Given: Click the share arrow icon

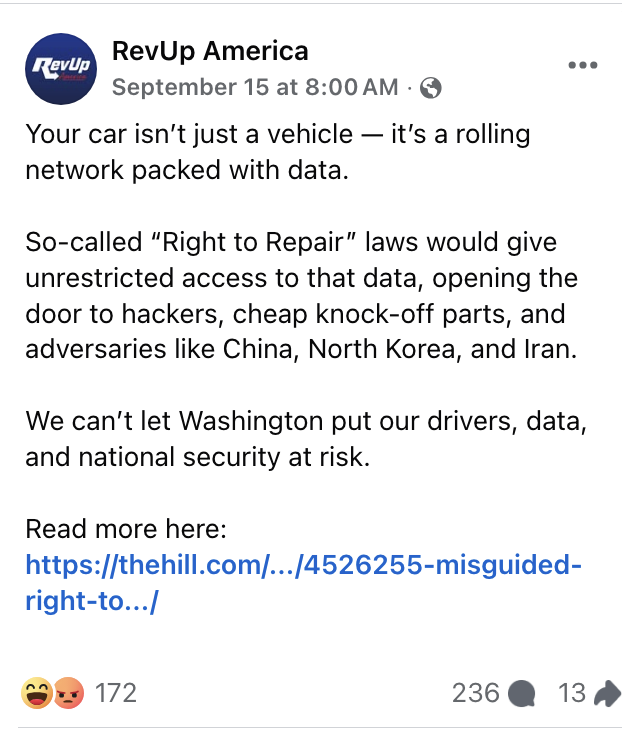Looking at the screenshot, I should click(606, 692).
